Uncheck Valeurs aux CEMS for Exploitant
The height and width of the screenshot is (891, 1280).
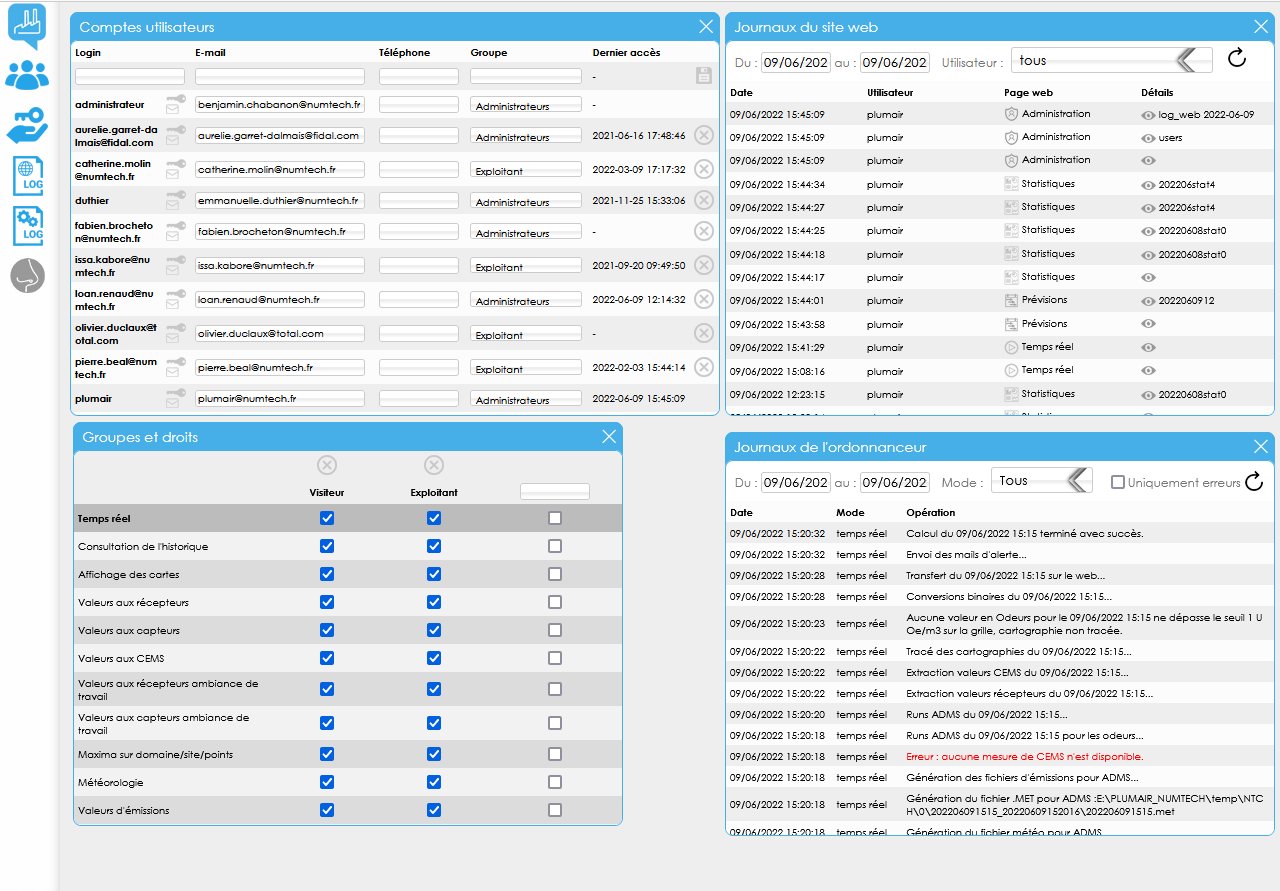click(434, 658)
